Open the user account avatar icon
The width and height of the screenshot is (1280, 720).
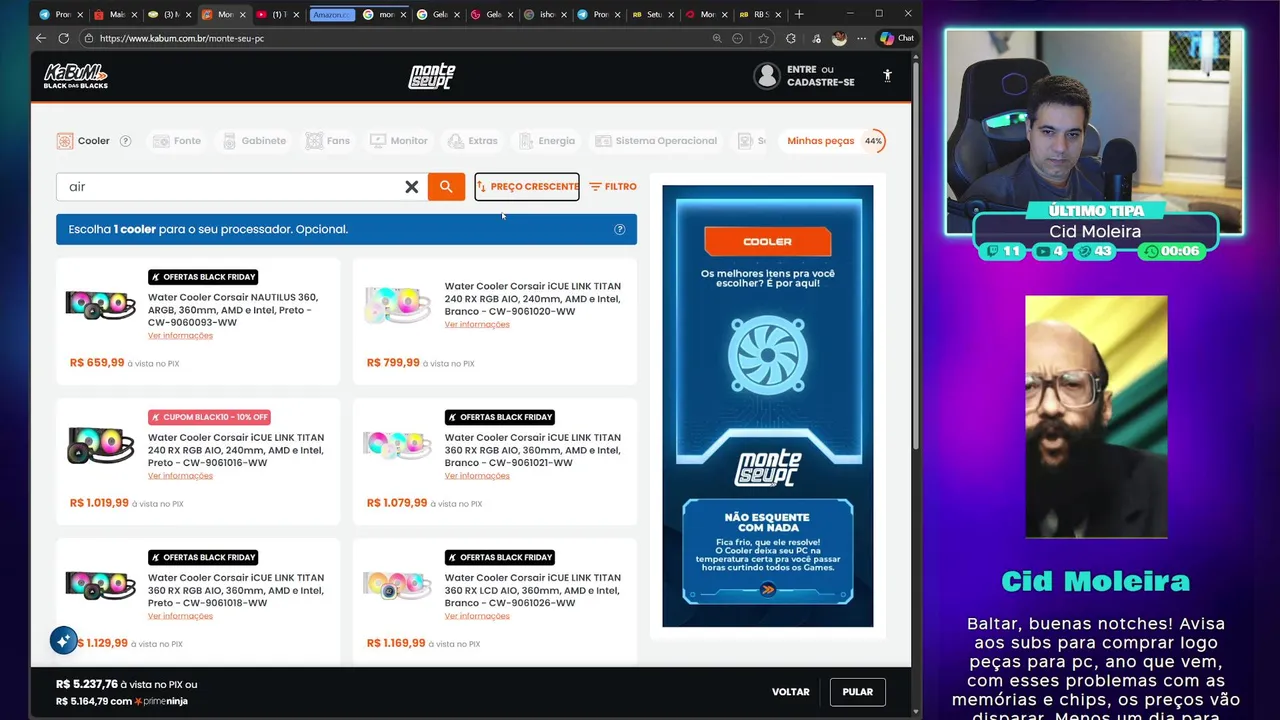point(767,76)
